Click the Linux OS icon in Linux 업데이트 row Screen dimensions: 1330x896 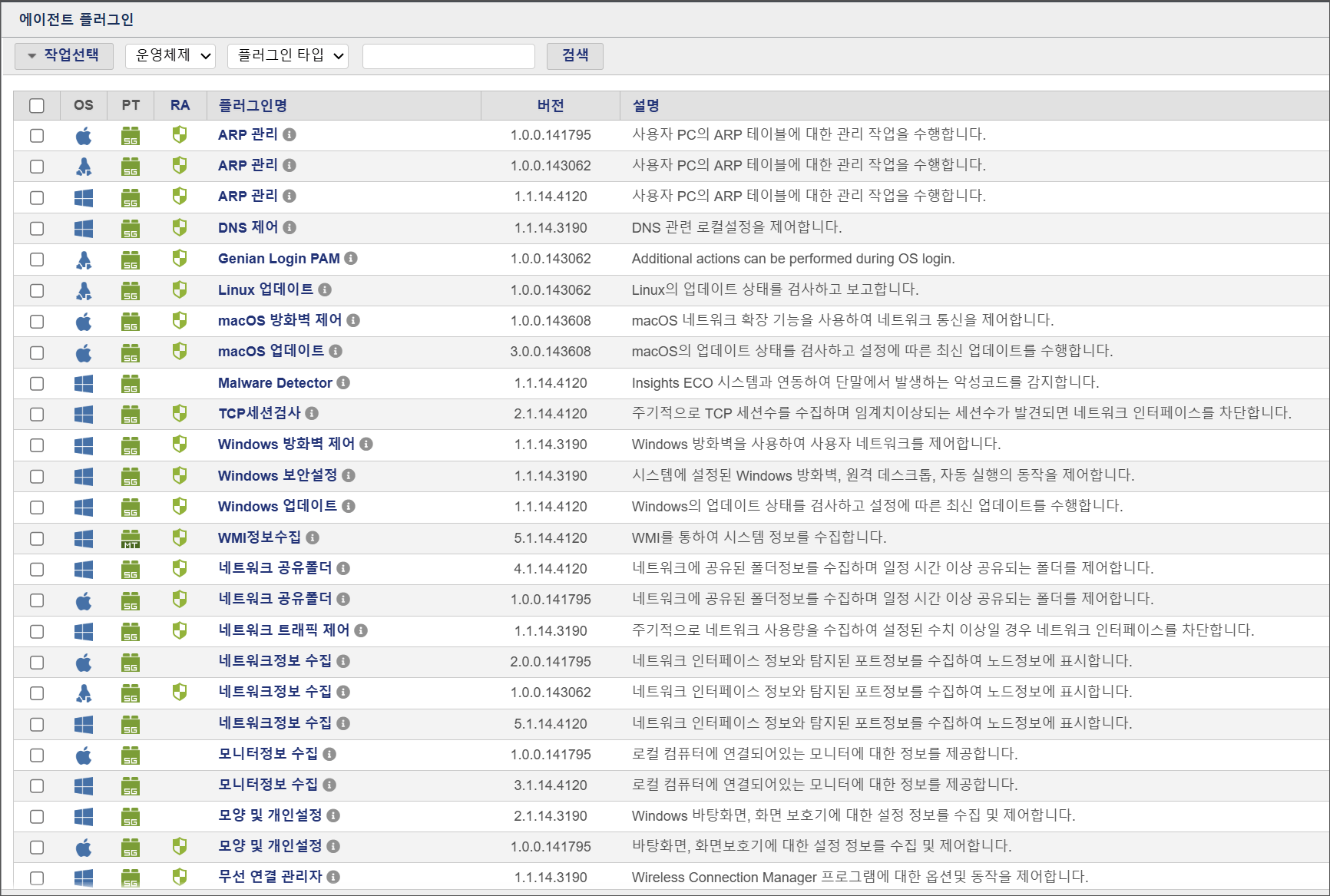tap(84, 290)
